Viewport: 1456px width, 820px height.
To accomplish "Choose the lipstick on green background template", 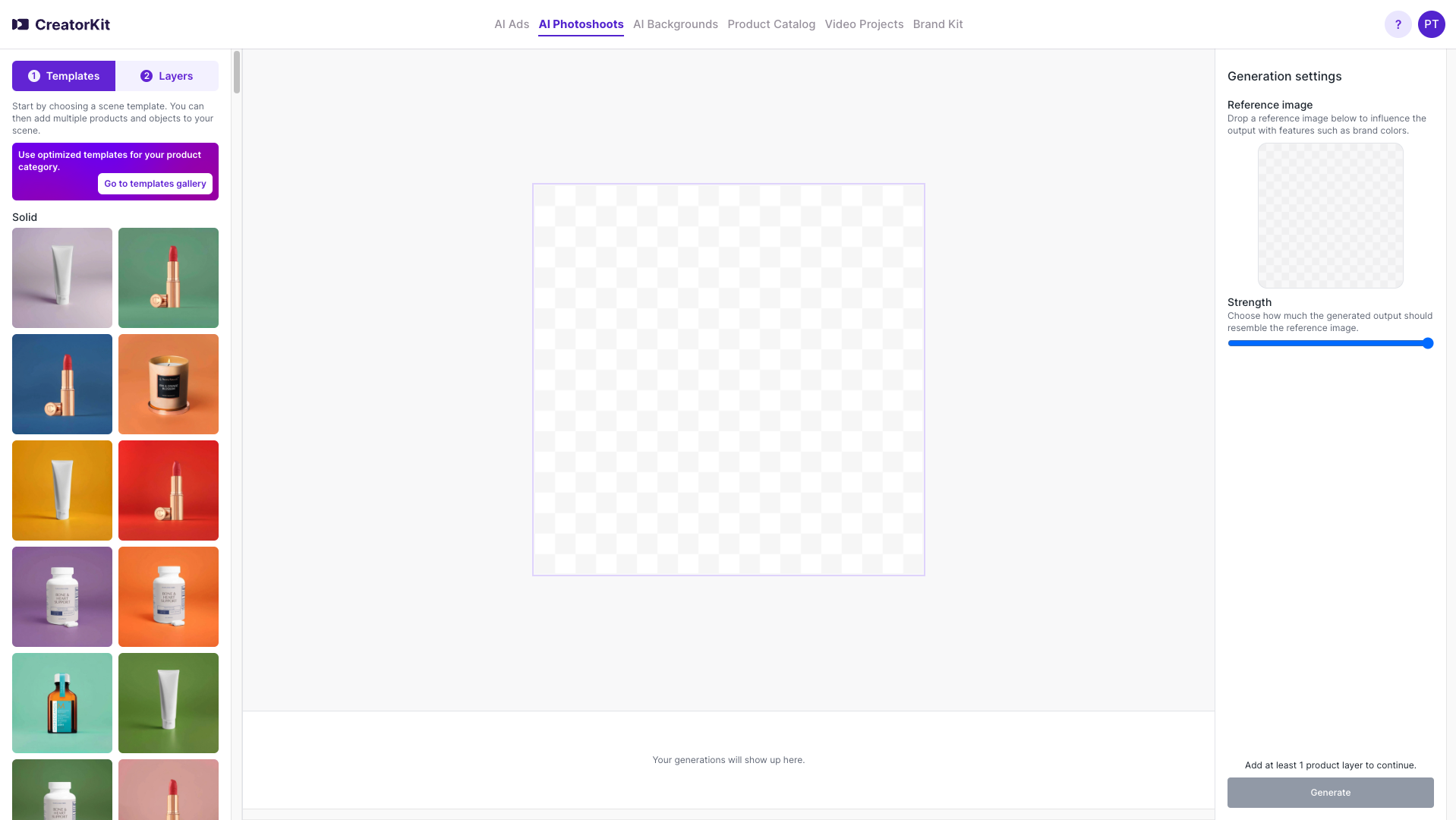I will tap(169, 278).
